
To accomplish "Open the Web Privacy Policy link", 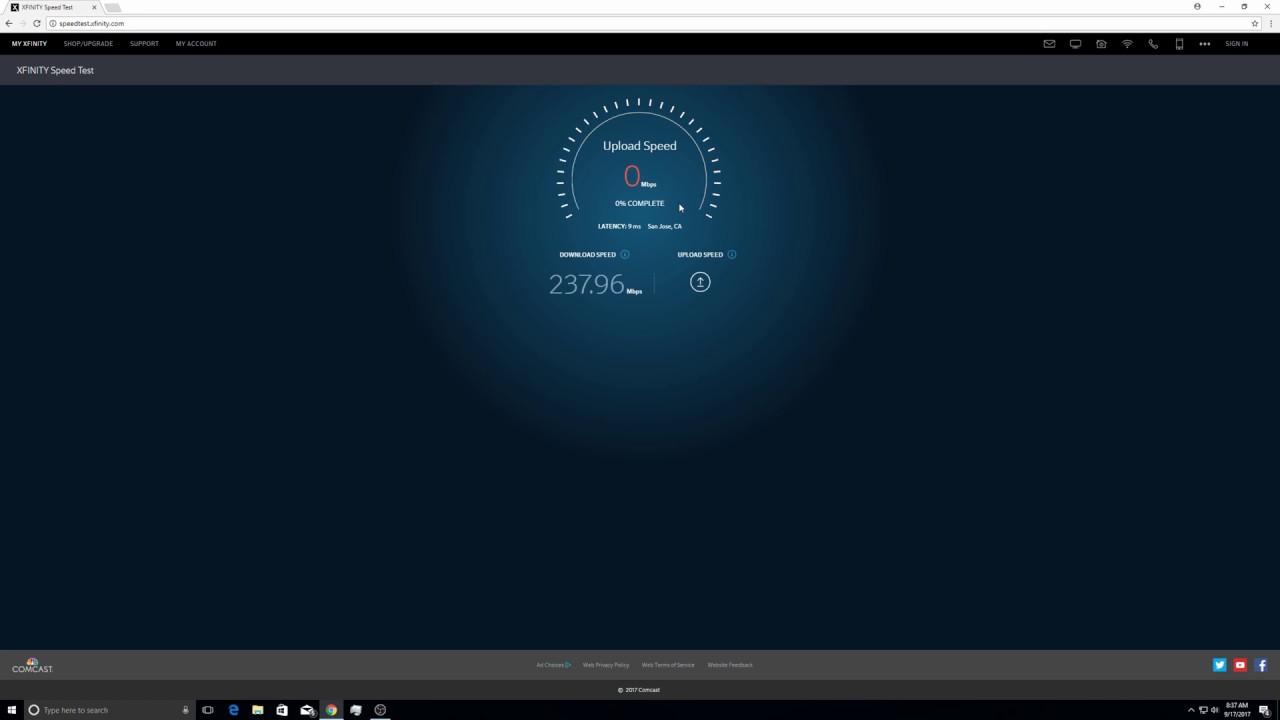I will tap(606, 665).
